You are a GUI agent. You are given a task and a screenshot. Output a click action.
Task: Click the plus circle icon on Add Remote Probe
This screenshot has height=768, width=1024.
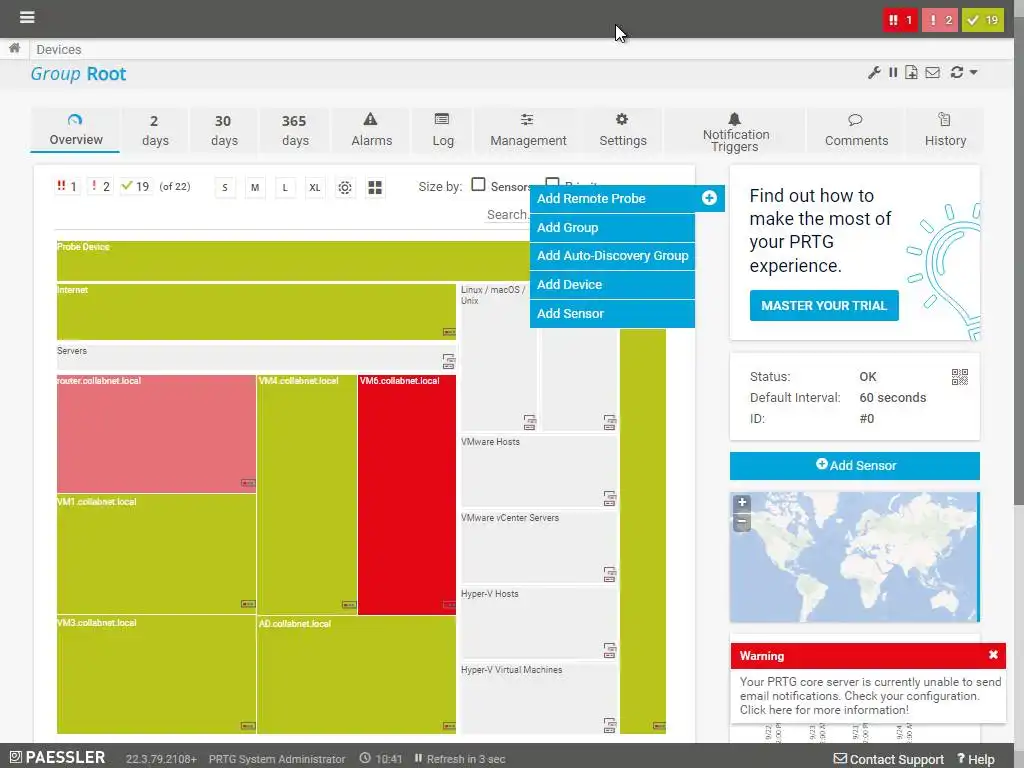click(709, 198)
